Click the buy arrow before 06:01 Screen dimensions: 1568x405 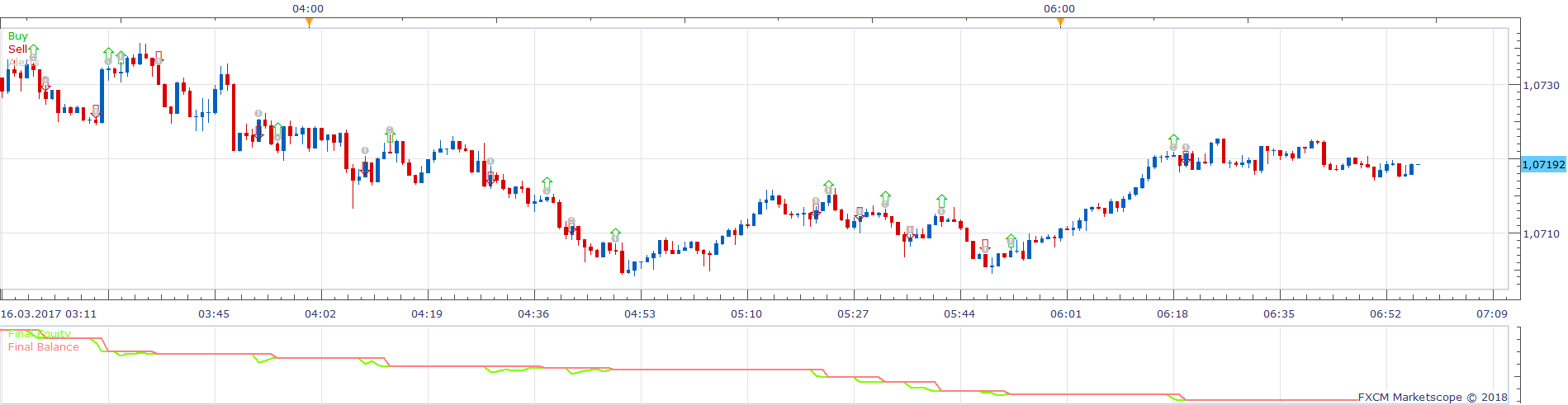tap(1011, 240)
